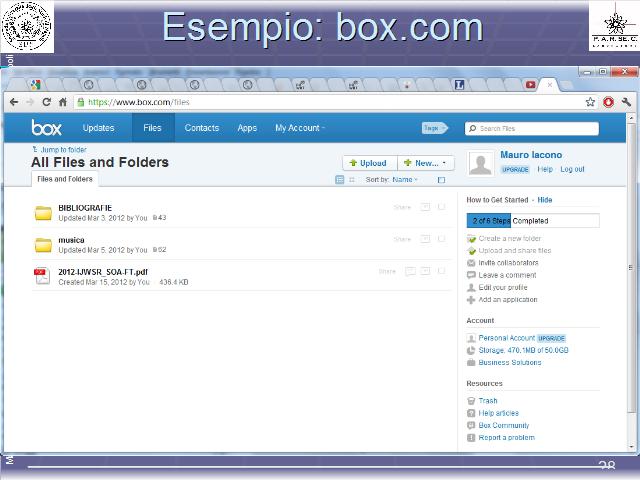Click Invite collaborators step
The height and width of the screenshot is (480, 640).
[508, 263]
